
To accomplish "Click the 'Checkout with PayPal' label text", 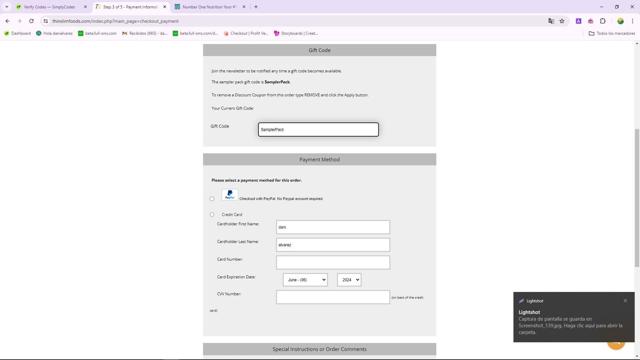I will [x=281, y=199].
